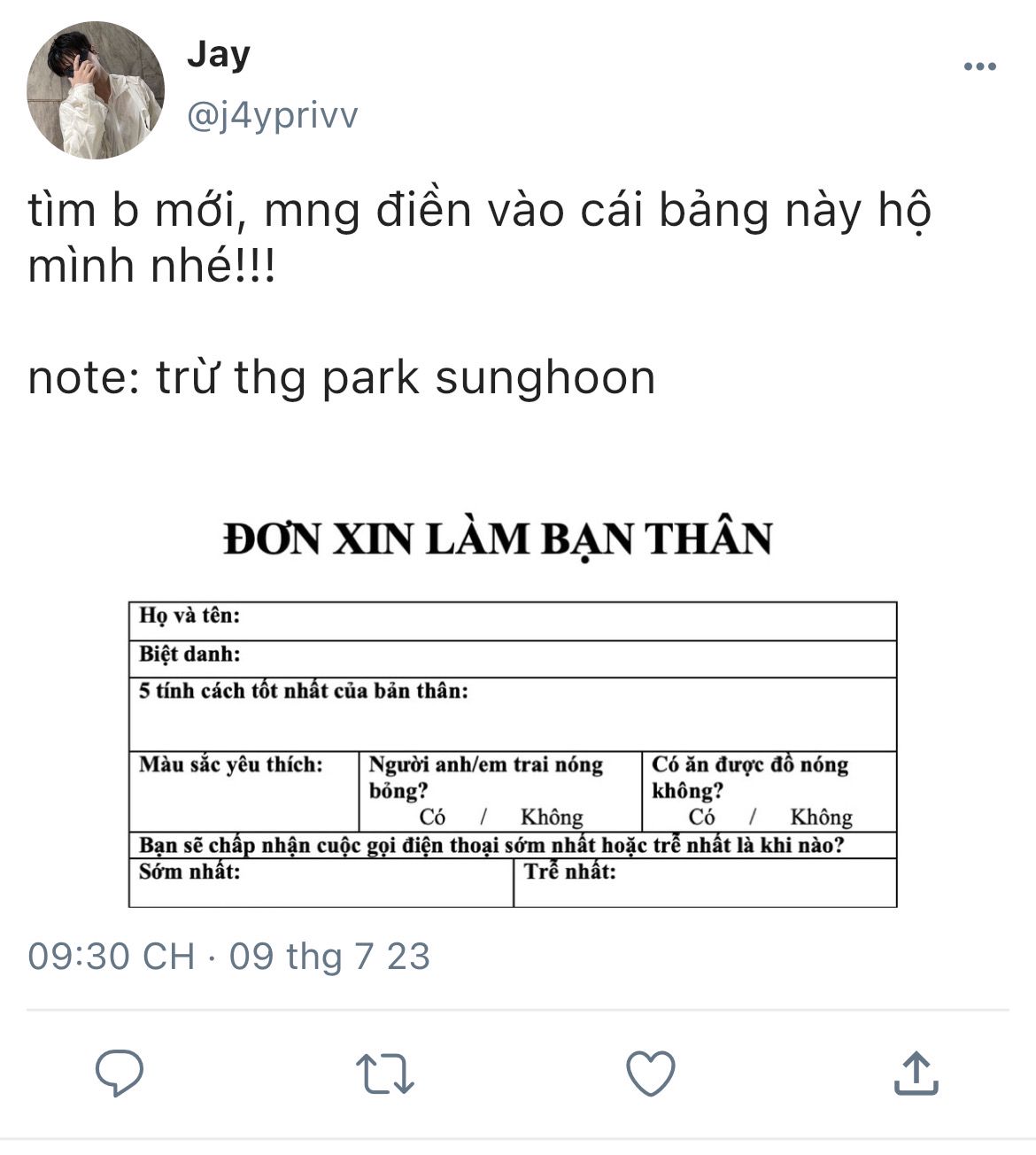1036x1155 pixels.
Task: Tap the retweet arrows icon
Action: [385, 1074]
